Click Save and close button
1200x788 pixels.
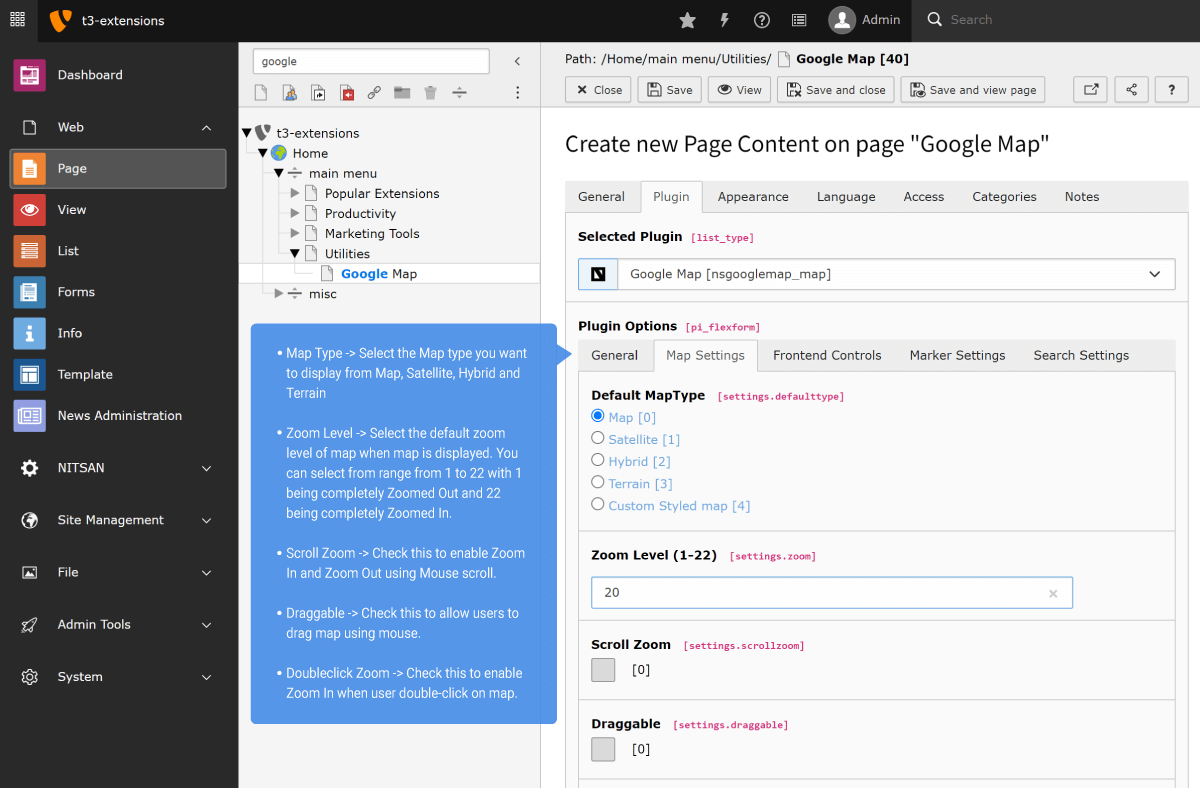[x=837, y=90]
